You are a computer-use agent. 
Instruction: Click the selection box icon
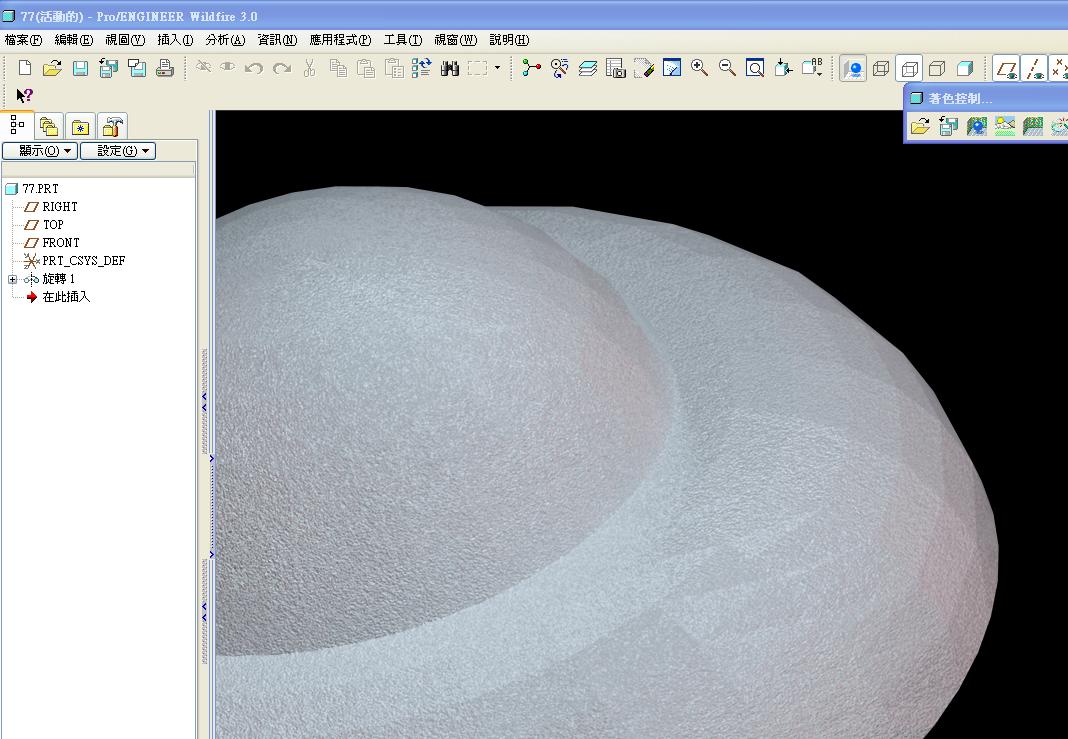pos(477,68)
